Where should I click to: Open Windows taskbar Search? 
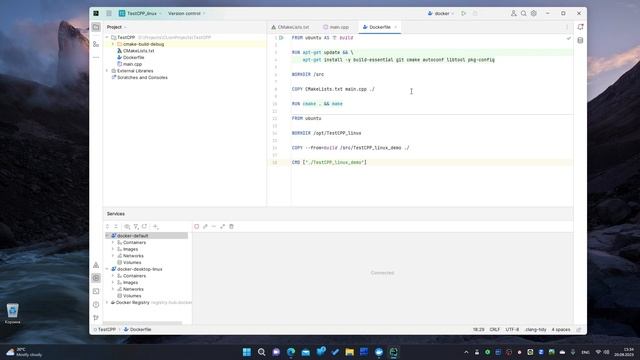[x=262, y=352]
